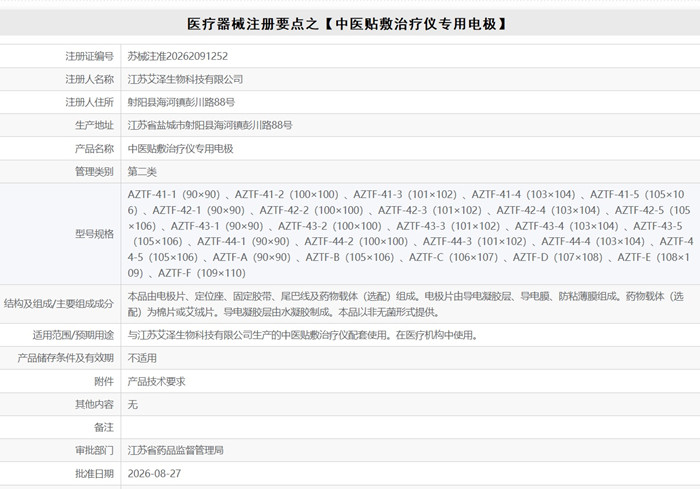Click company name 江苏艾泽生物科技有限公司
This screenshot has height=489, width=700.
[185, 79]
